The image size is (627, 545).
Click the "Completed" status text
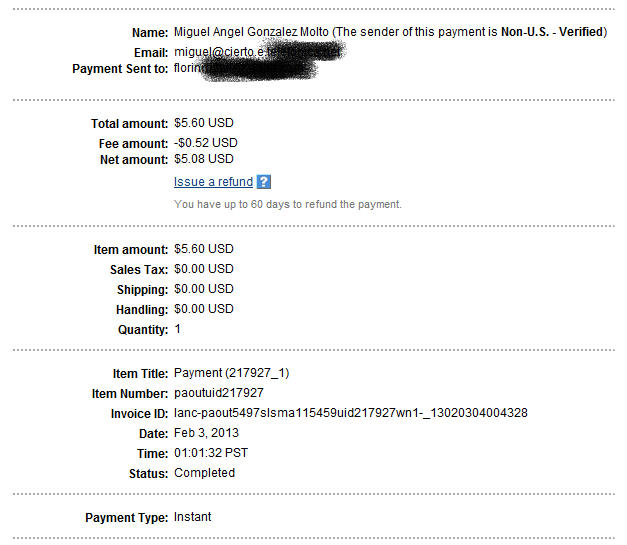point(204,473)
